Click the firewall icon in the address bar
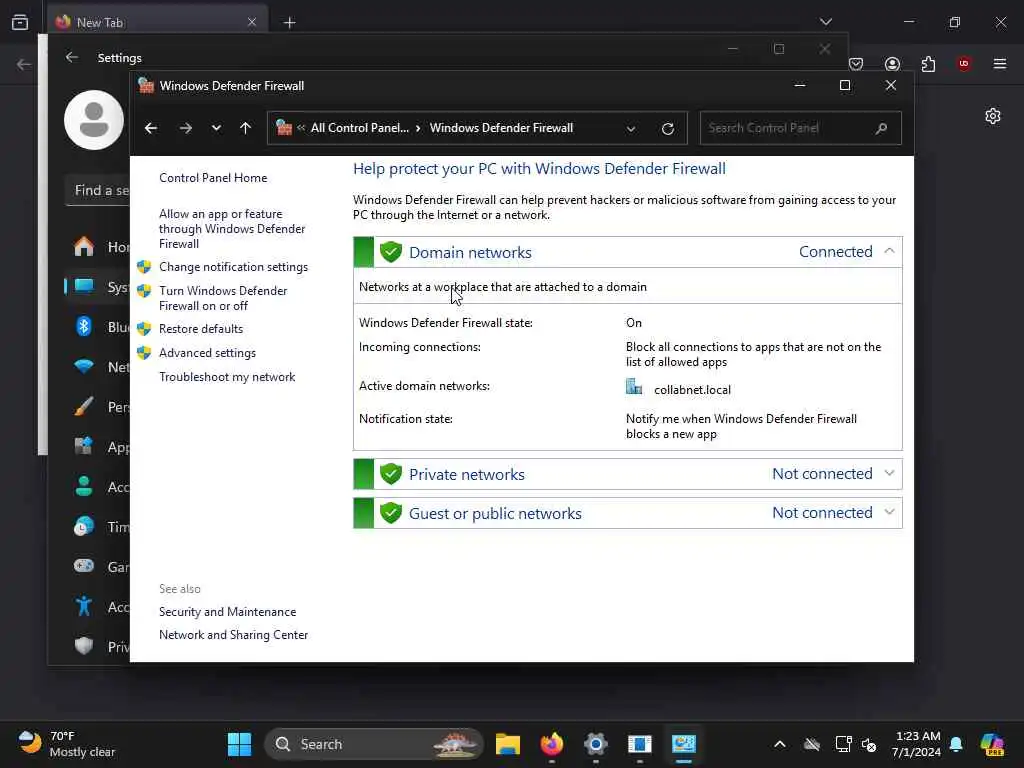The width and height of the screenshot is (1024, 768). tap(284, 128)
